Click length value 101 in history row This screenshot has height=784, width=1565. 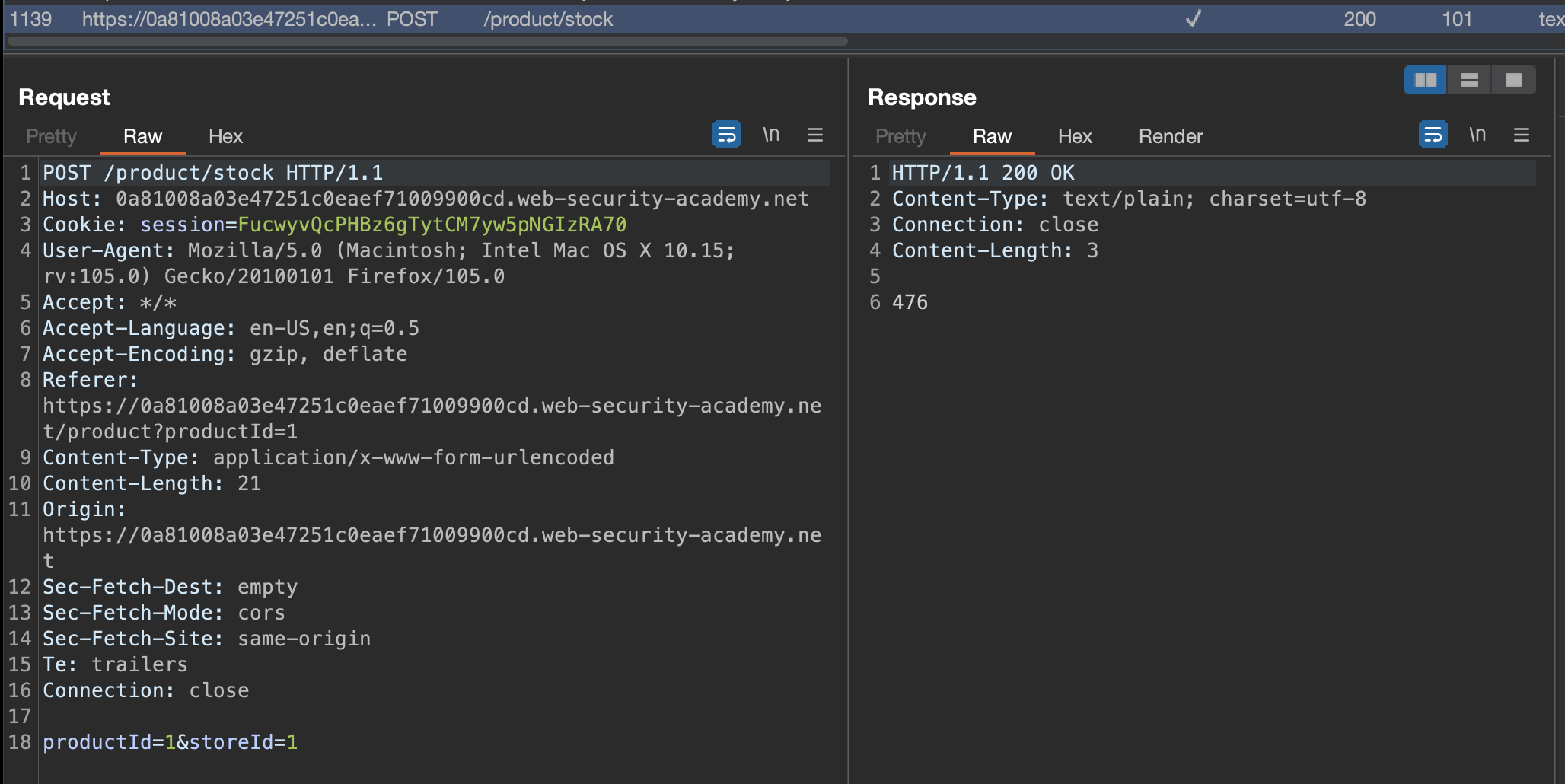[1457, 19]
